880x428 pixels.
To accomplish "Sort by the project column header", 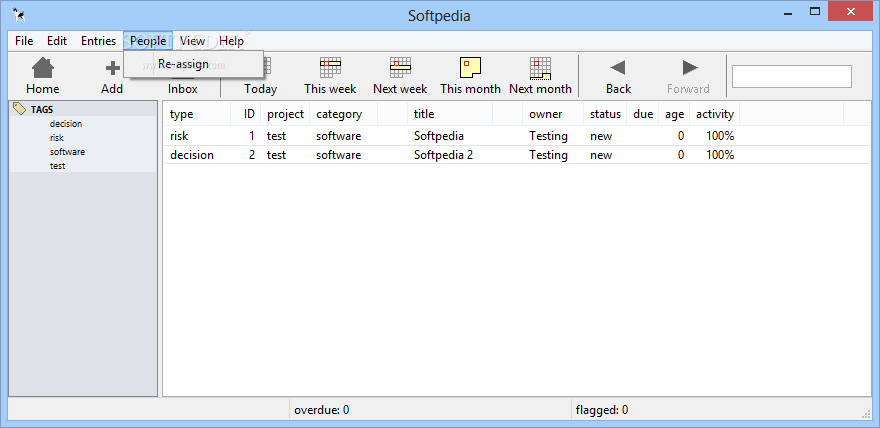I will coord(285,114).
